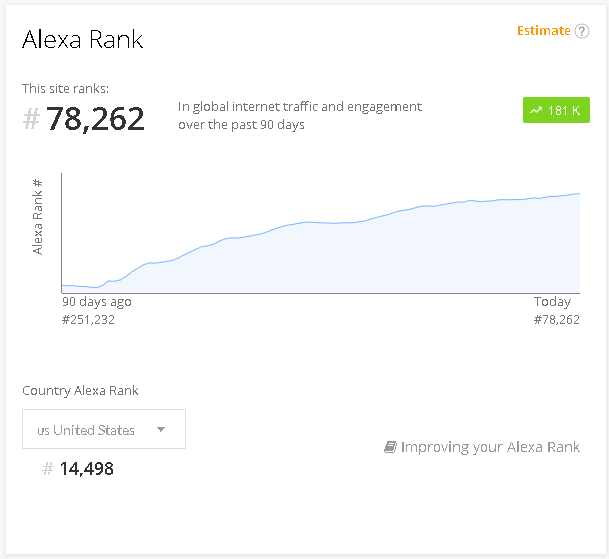Image resolution: width=609 pixels, height=559 pixels.
Task: Click the question mark help icon
Action: coord(581,31)
